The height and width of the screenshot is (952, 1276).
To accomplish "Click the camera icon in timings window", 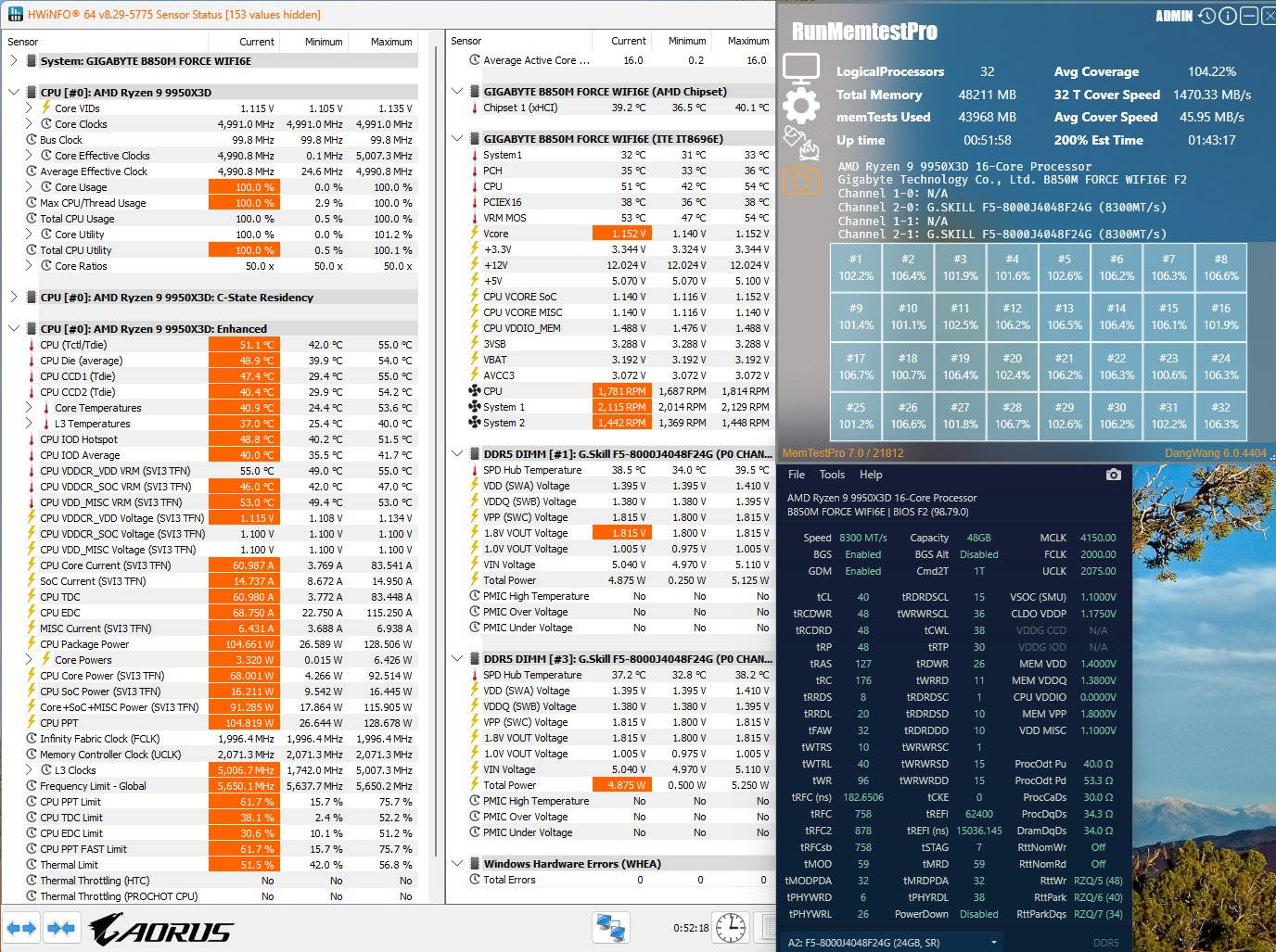I will coord(1114,475).
